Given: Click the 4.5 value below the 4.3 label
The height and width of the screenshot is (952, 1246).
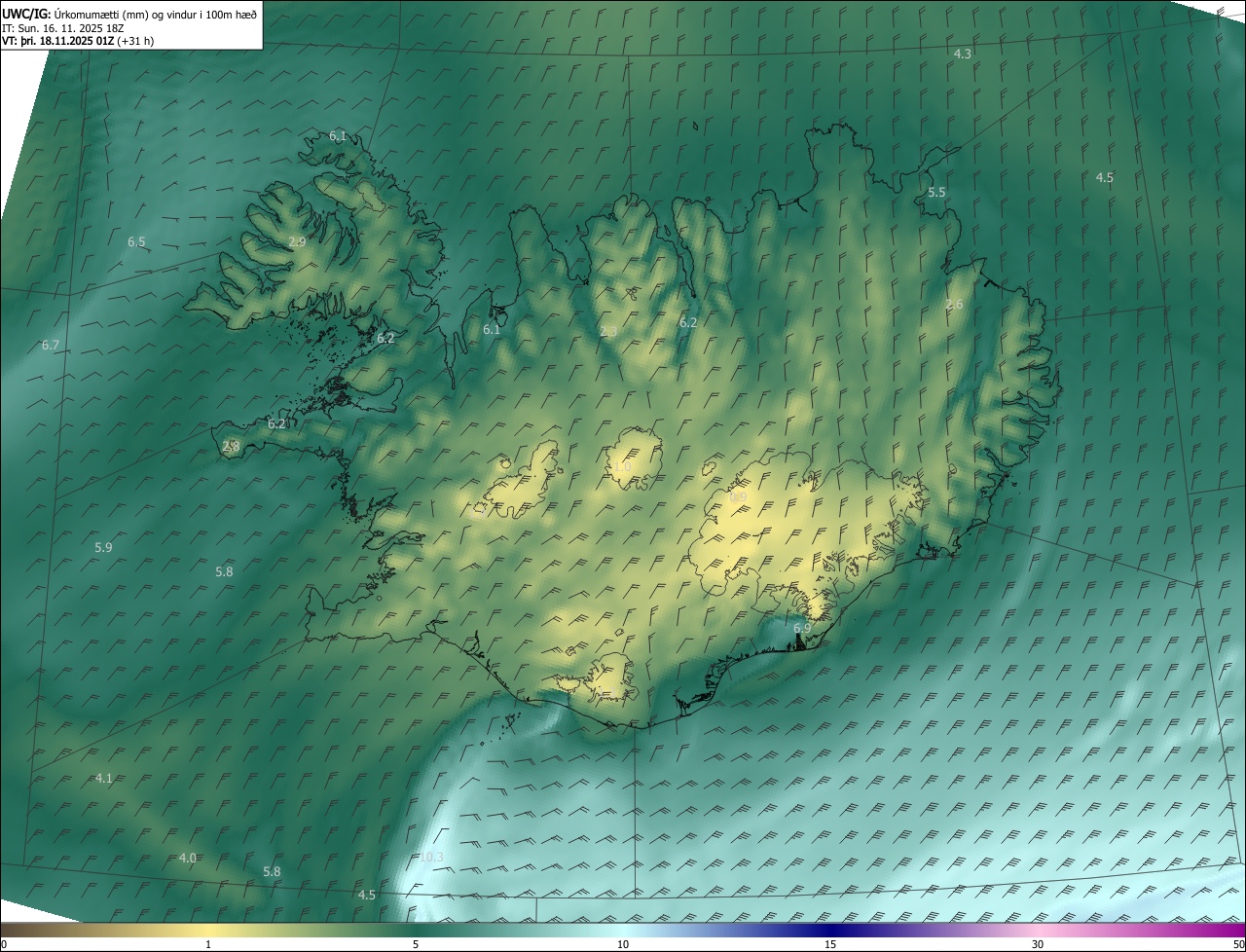Looking at the screenshot, I should coord(1105,178).
